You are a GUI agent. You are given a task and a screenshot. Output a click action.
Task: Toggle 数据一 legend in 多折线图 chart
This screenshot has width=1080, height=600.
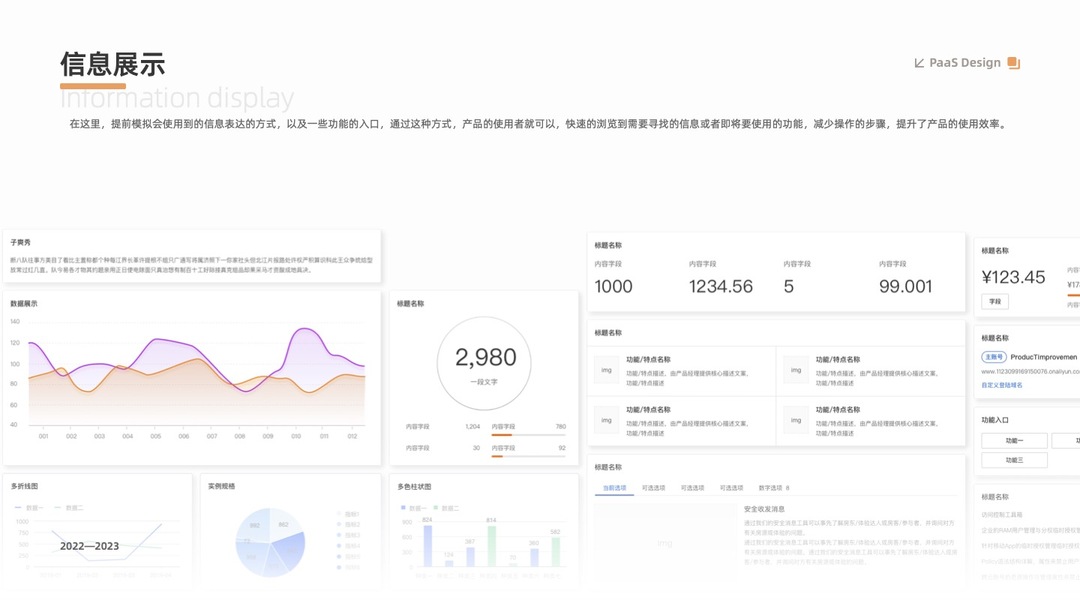29,508
